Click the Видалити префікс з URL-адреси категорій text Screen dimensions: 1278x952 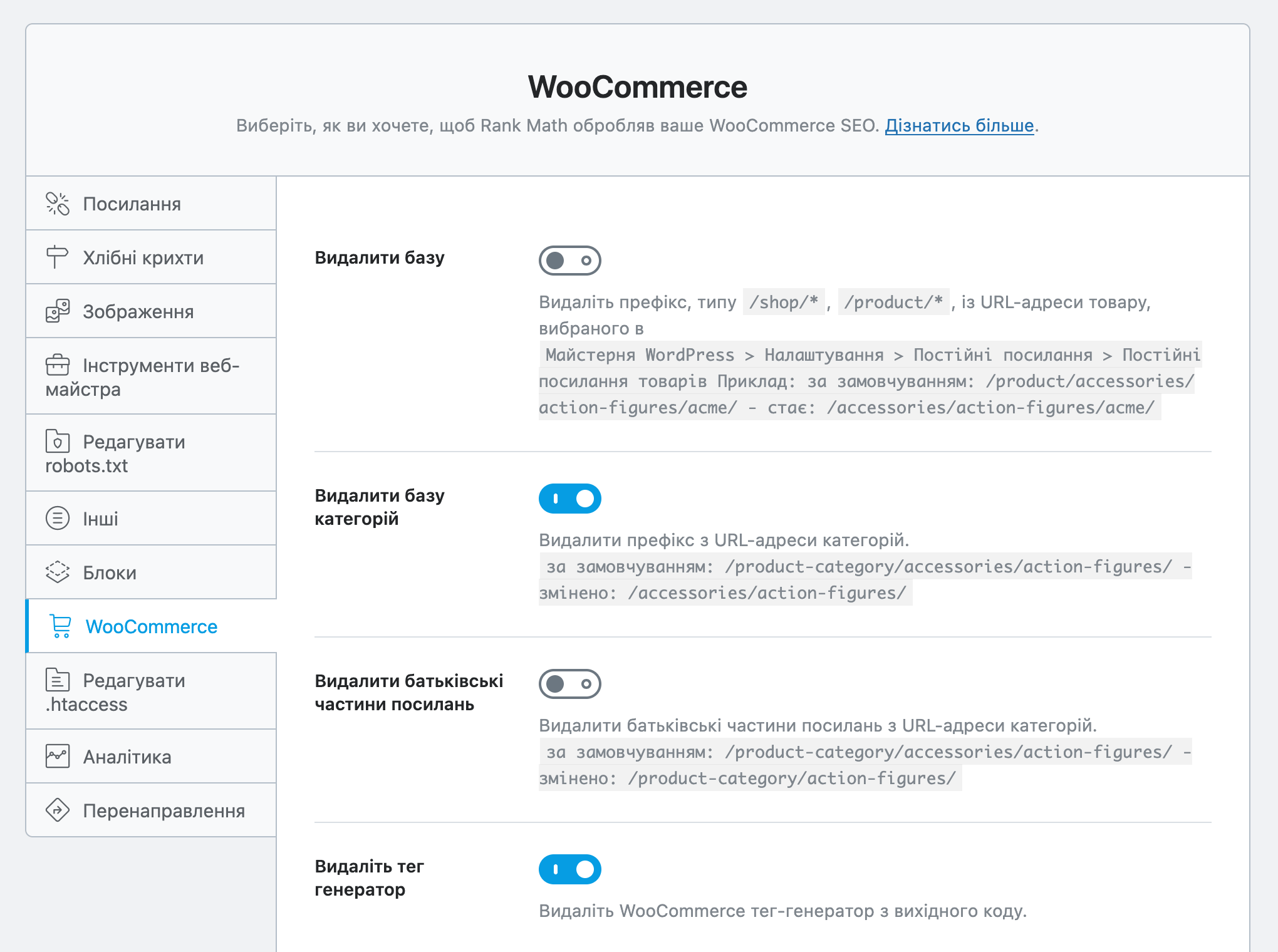[x=724, y=540]
